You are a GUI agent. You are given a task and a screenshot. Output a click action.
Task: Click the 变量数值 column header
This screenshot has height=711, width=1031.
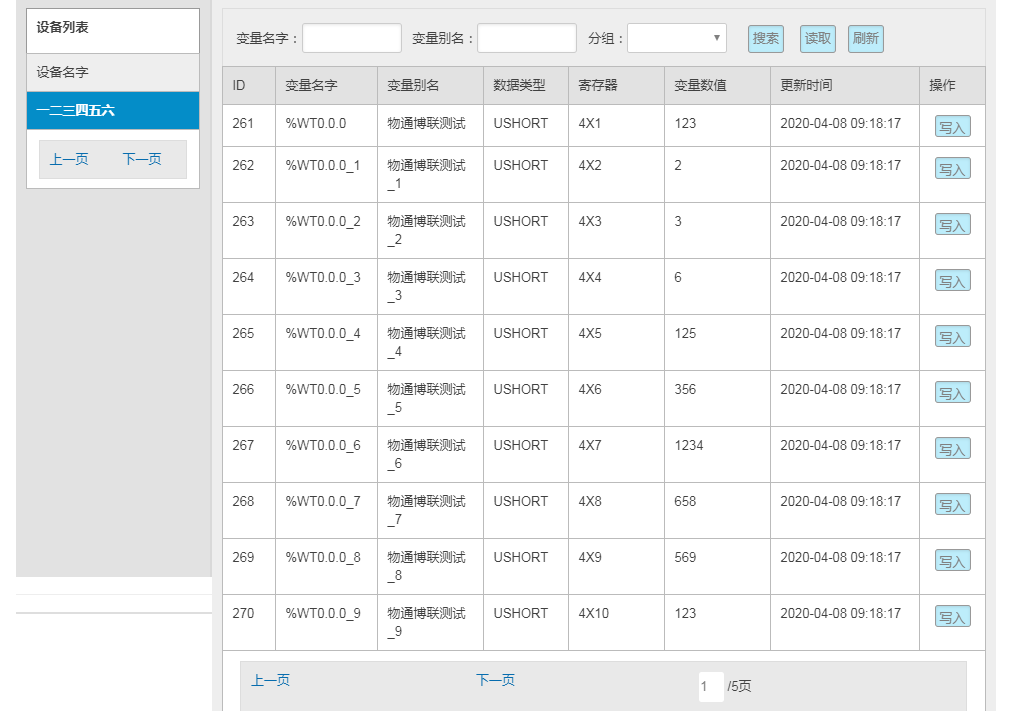717,86
